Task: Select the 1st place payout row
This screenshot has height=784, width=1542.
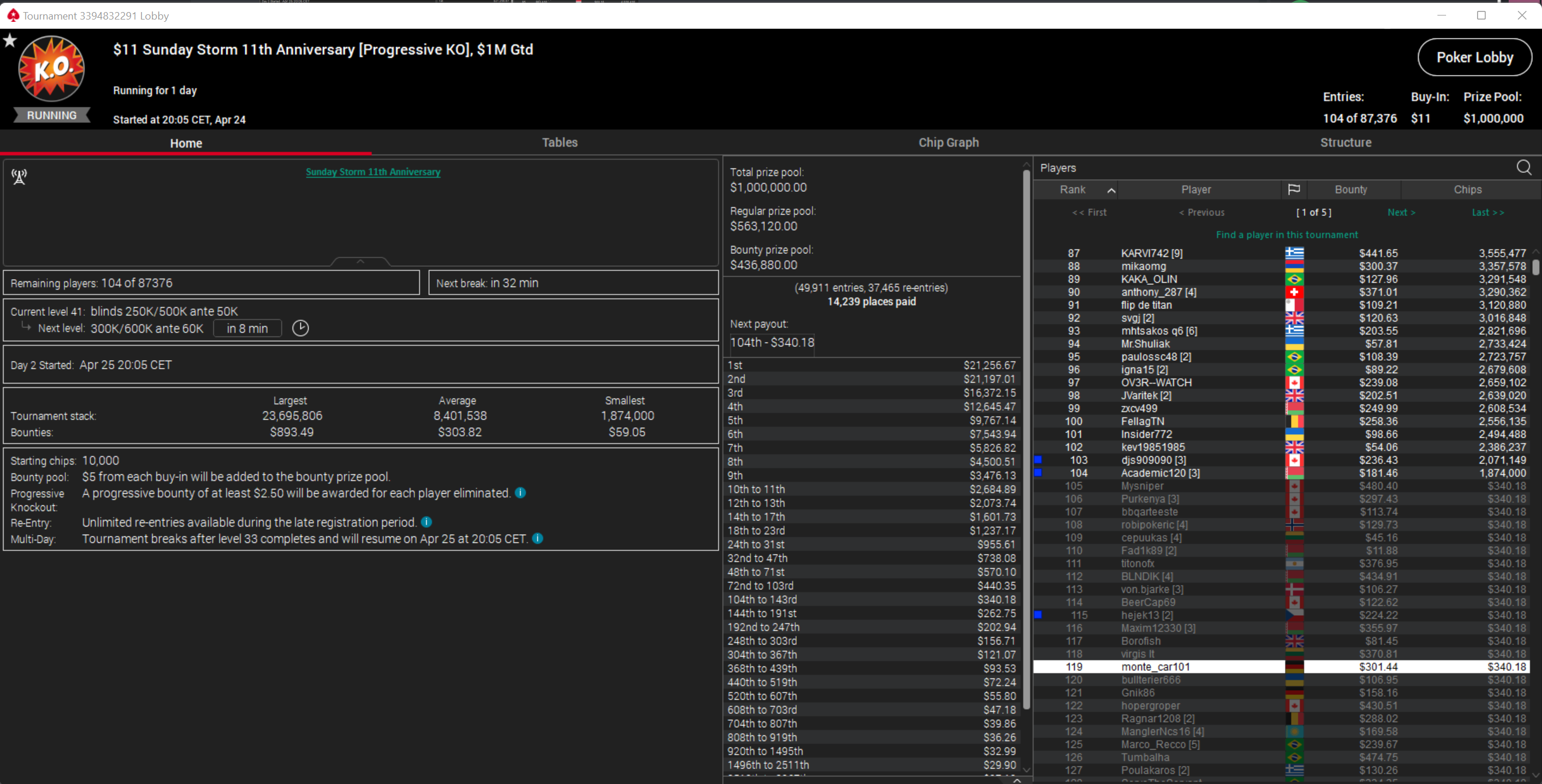Action: click(x=872, y=365)
